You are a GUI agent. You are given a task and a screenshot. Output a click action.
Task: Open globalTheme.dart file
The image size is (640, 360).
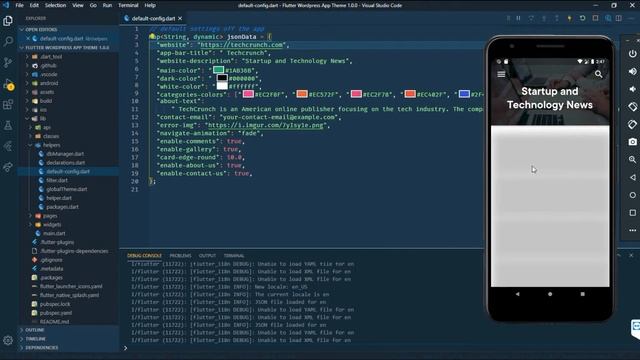pyautogui.click(x=67, y=189)
